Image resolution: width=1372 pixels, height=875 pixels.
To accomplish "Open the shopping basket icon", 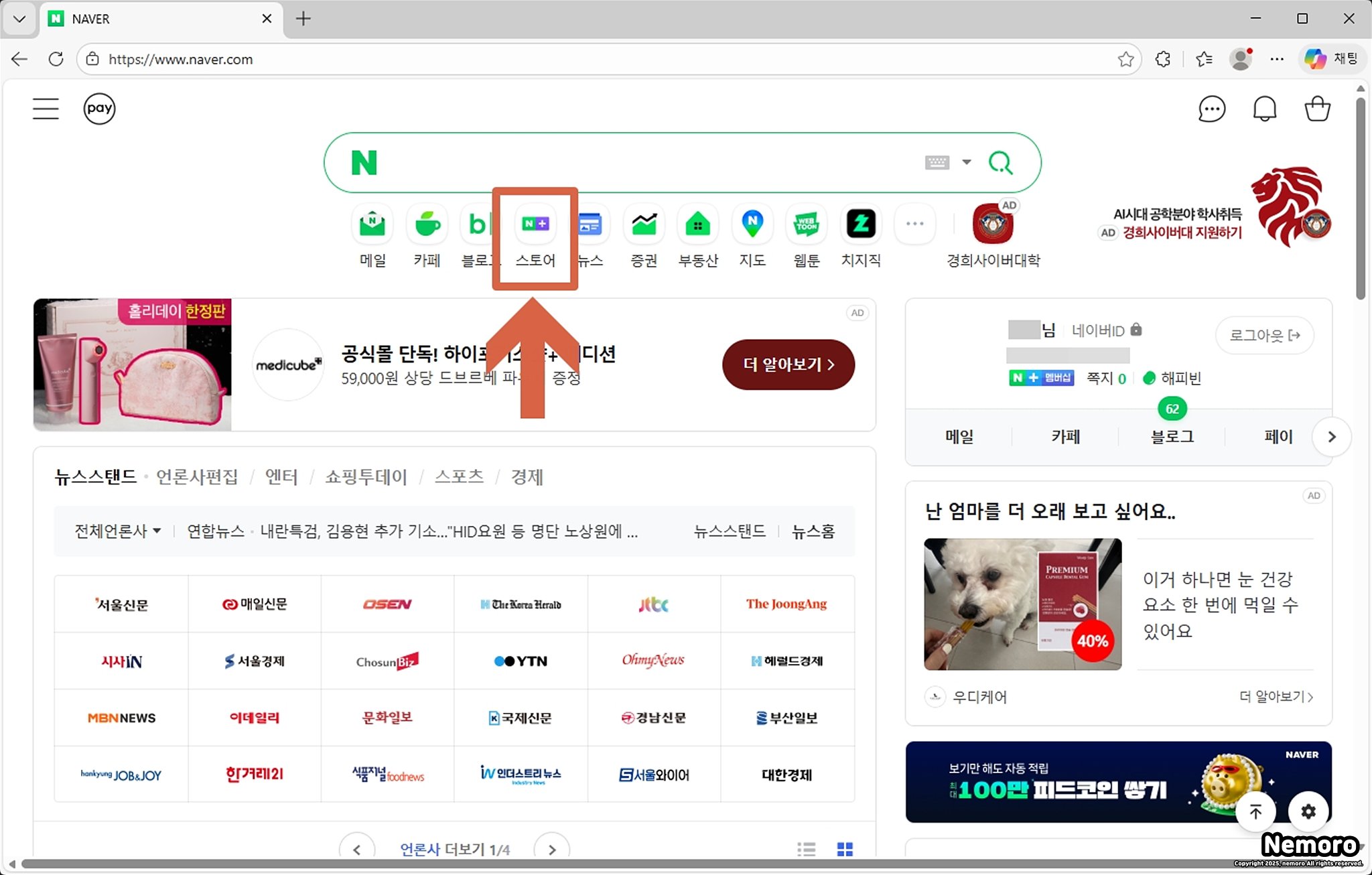I will 1317,109.
